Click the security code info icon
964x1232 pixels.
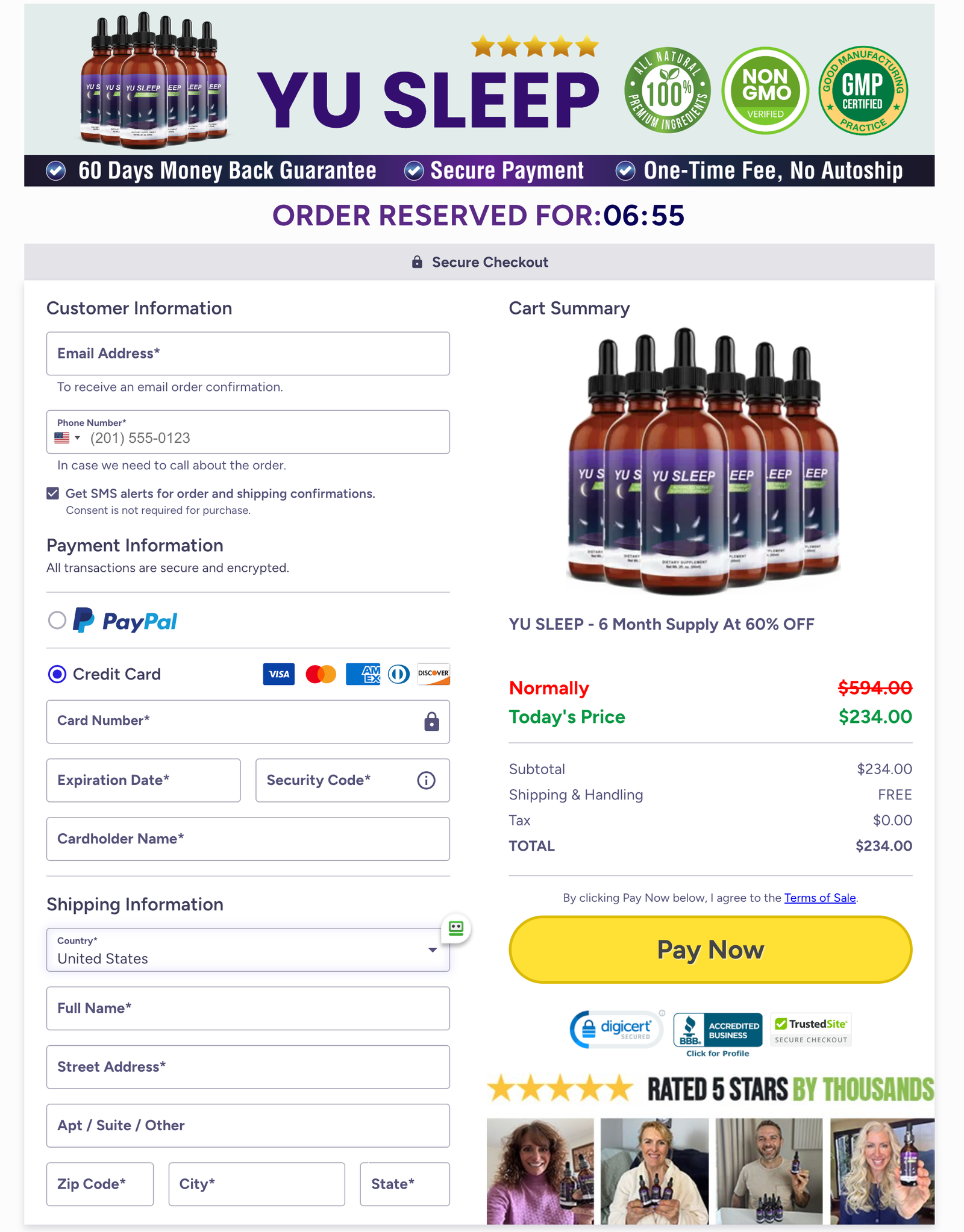pos(426,780)
